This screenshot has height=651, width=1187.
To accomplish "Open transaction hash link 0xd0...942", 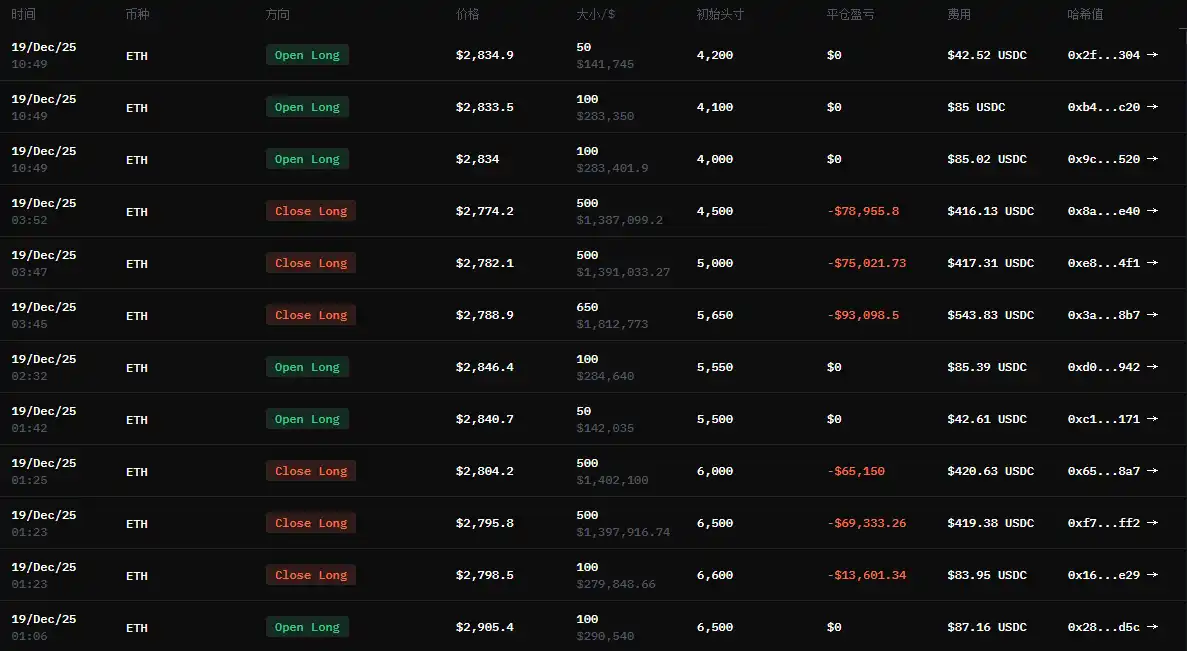I will point(1103,367).
